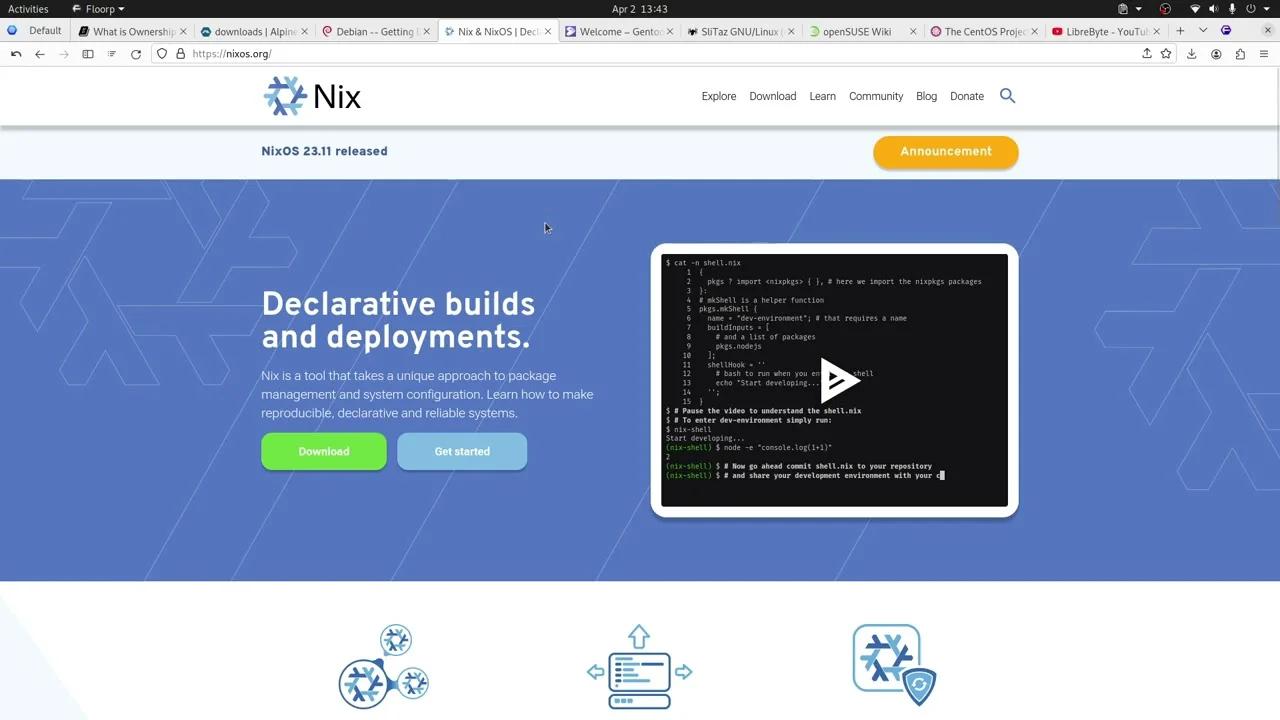Reload the nixos.org page
Screen dimensions: 1280x720
(136, 54)
